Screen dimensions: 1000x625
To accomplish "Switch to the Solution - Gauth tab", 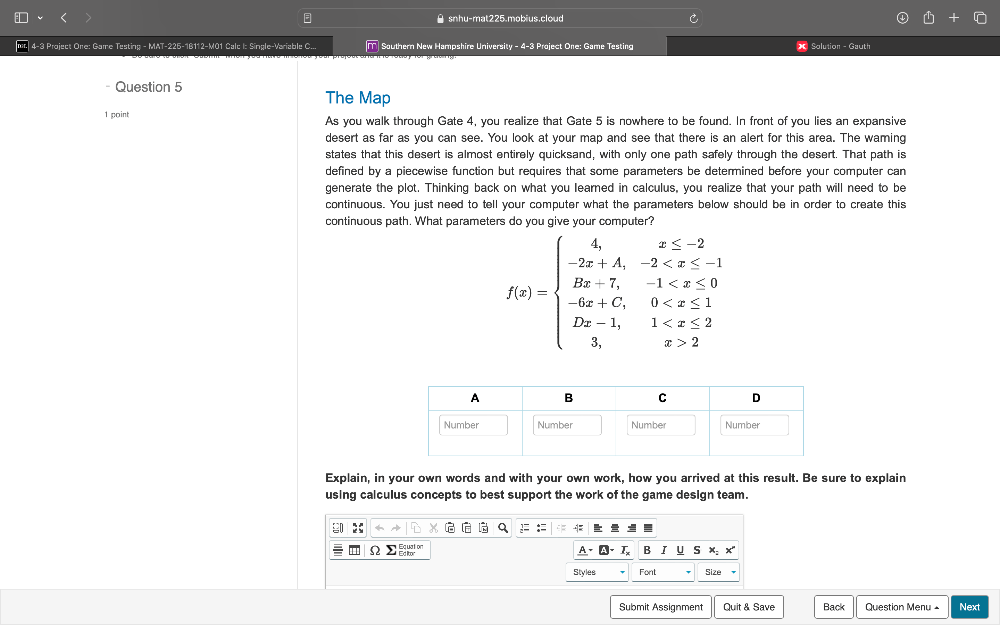I will [833, 46].
